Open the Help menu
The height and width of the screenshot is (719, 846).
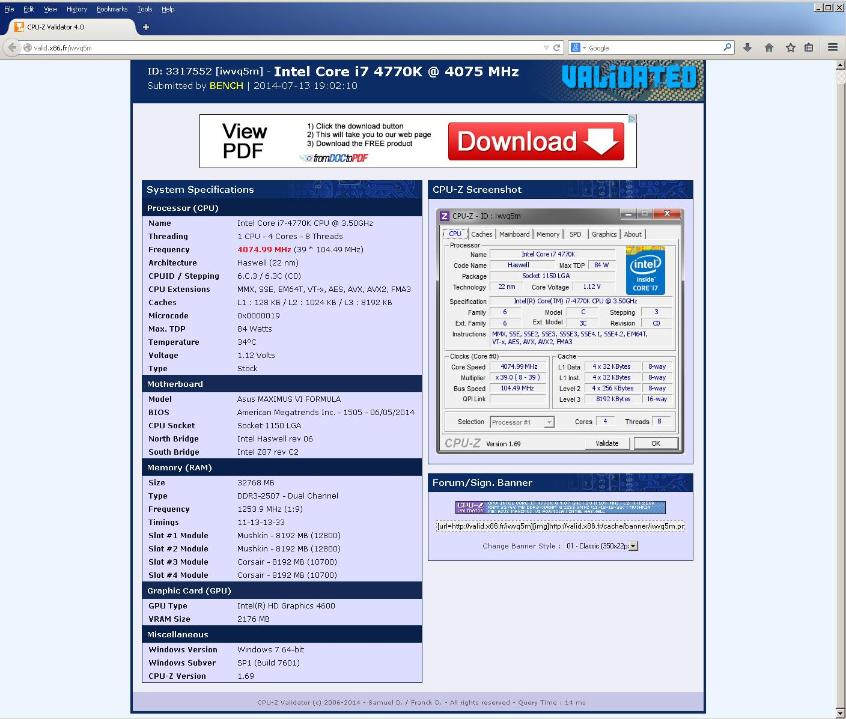168,9
